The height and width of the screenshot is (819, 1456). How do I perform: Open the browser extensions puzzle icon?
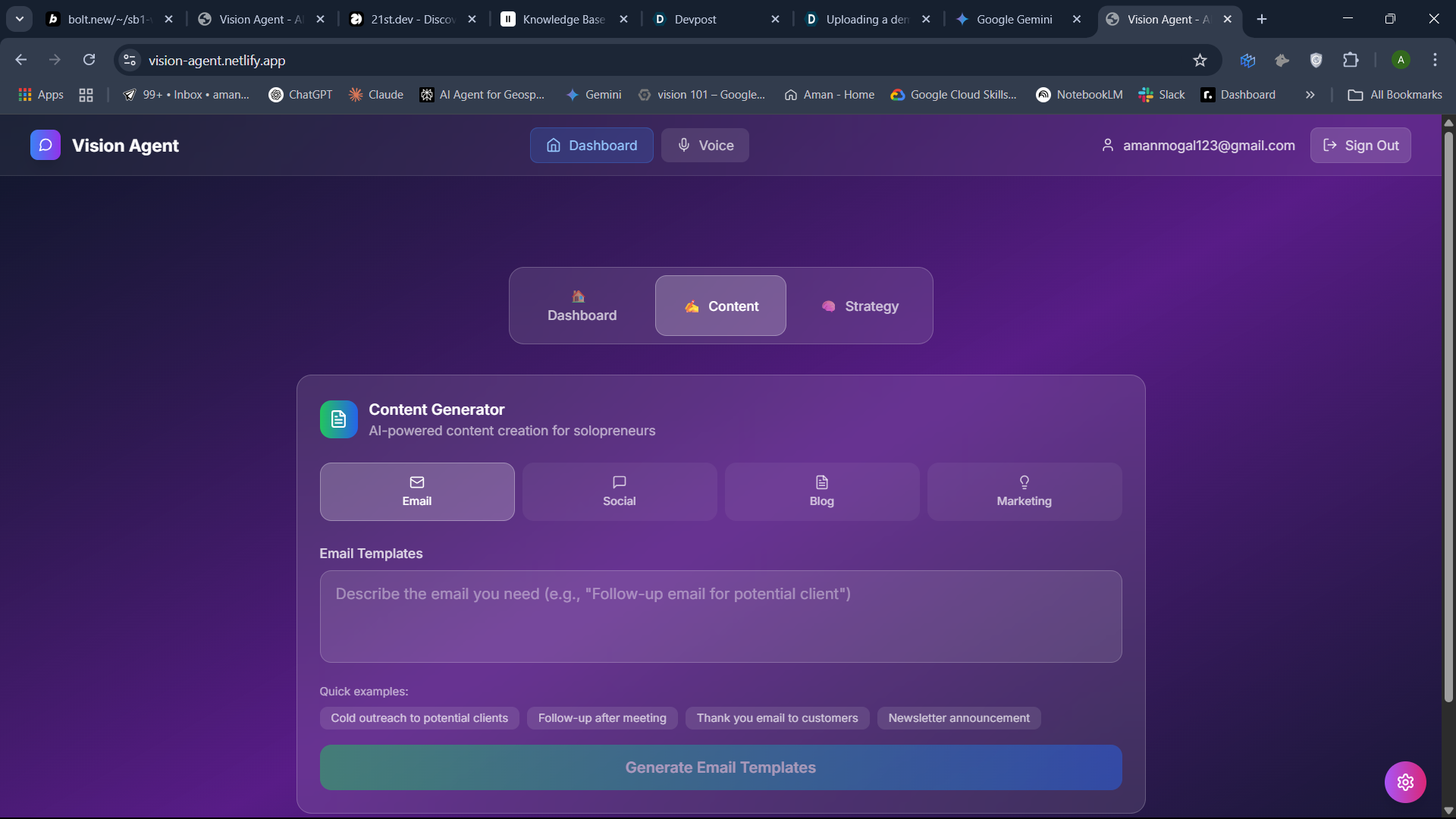pos(1351,61)
